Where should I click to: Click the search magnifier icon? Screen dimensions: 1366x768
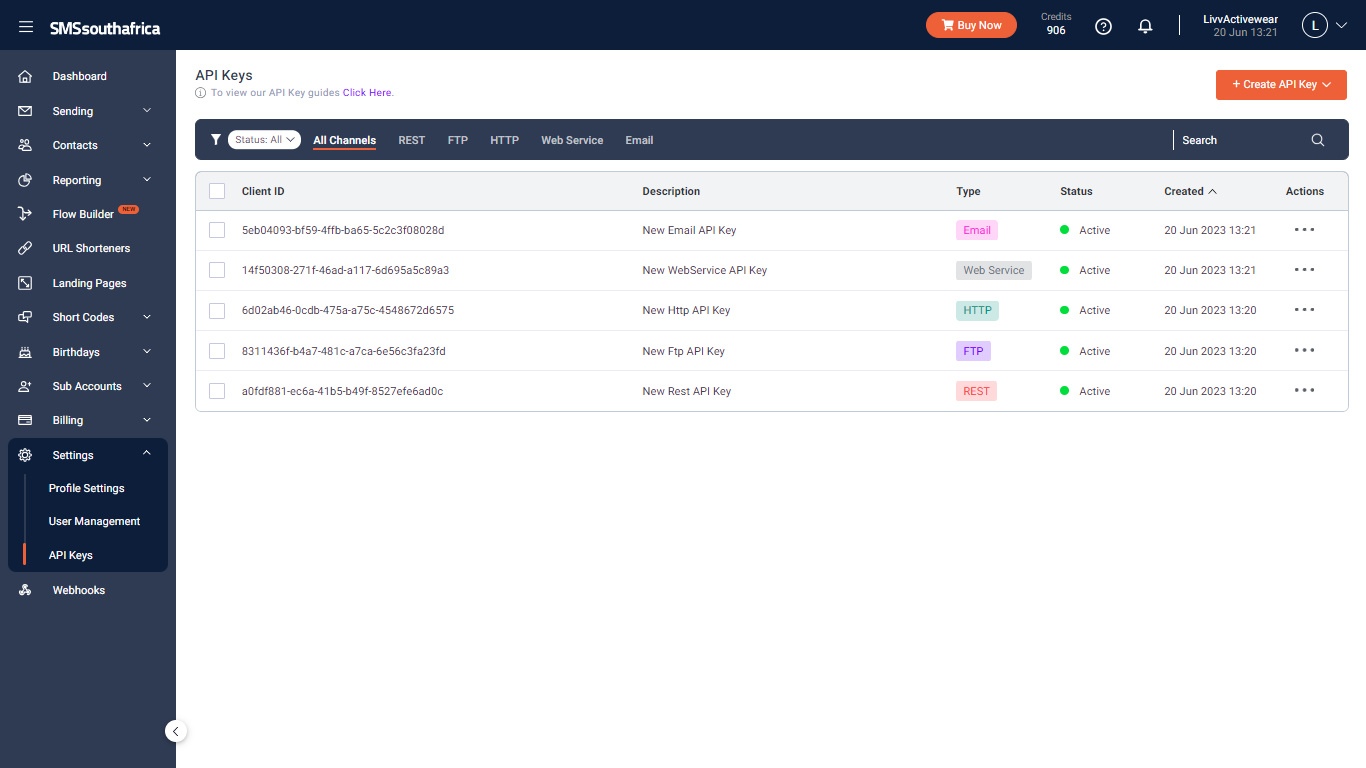[1318, 140]
